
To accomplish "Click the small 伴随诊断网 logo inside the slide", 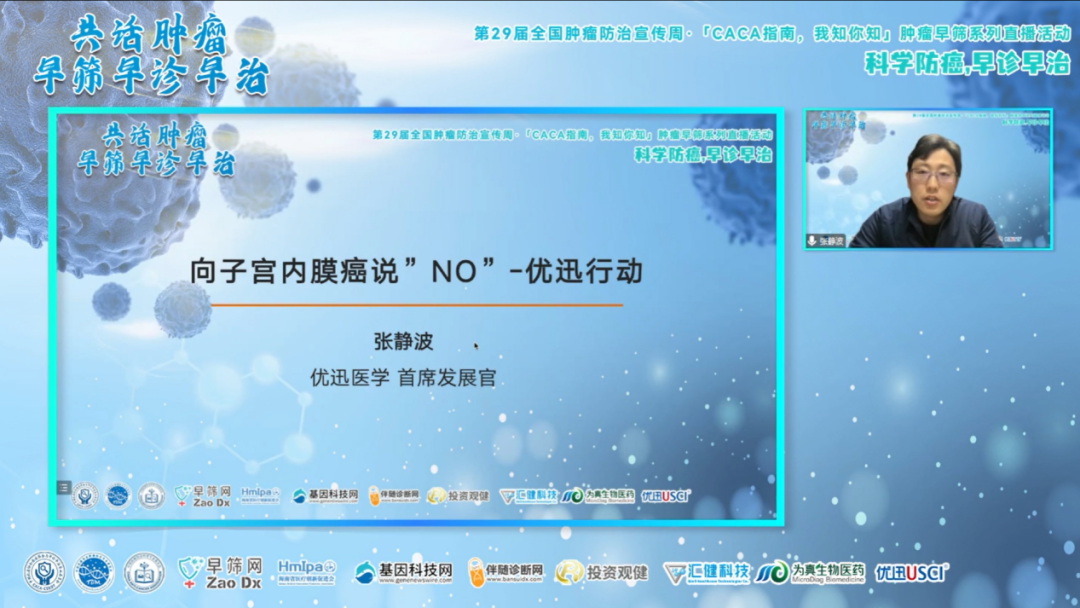I will [x=394, y=496].
